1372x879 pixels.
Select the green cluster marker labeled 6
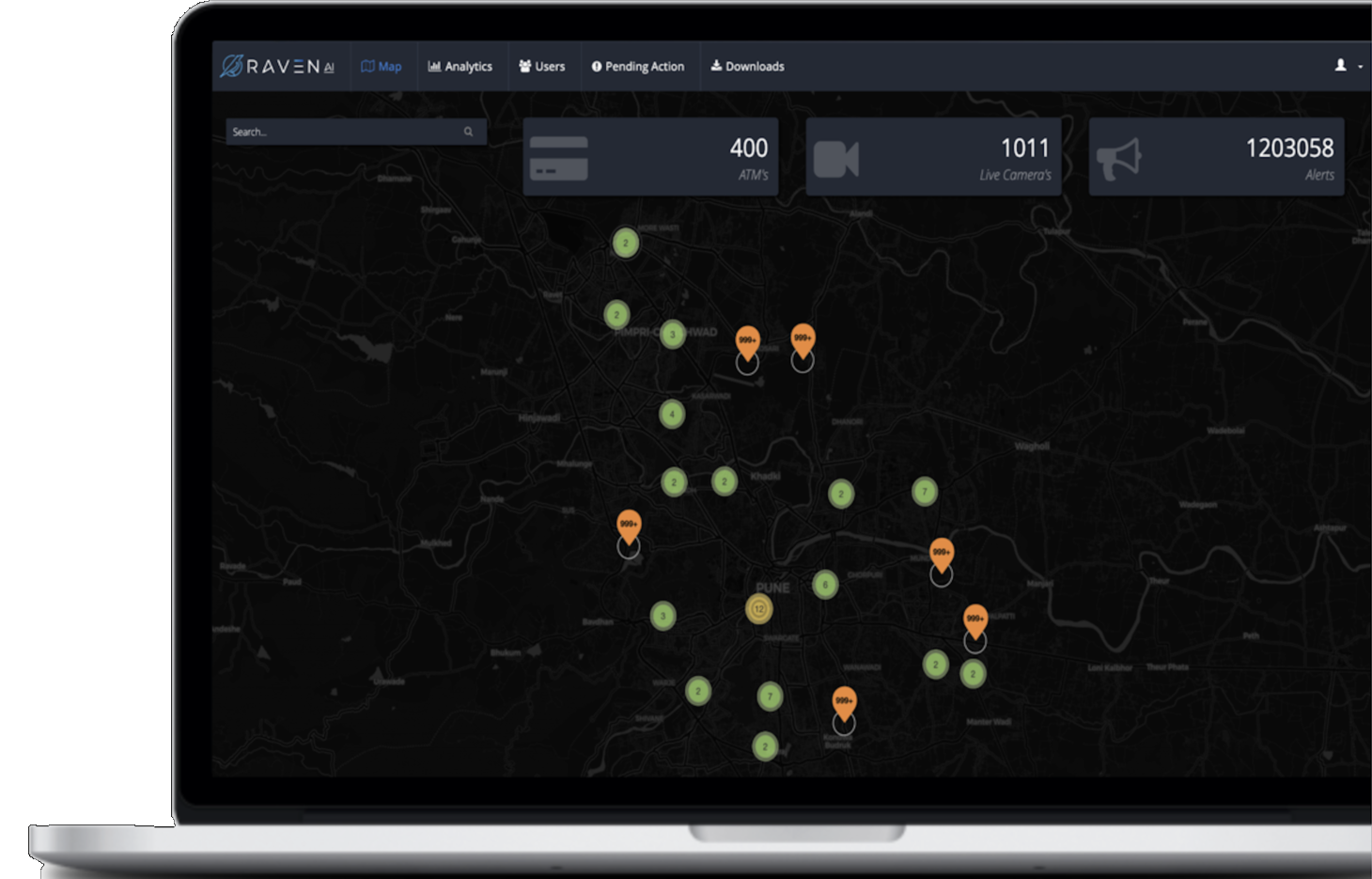(x=825, y=585)
